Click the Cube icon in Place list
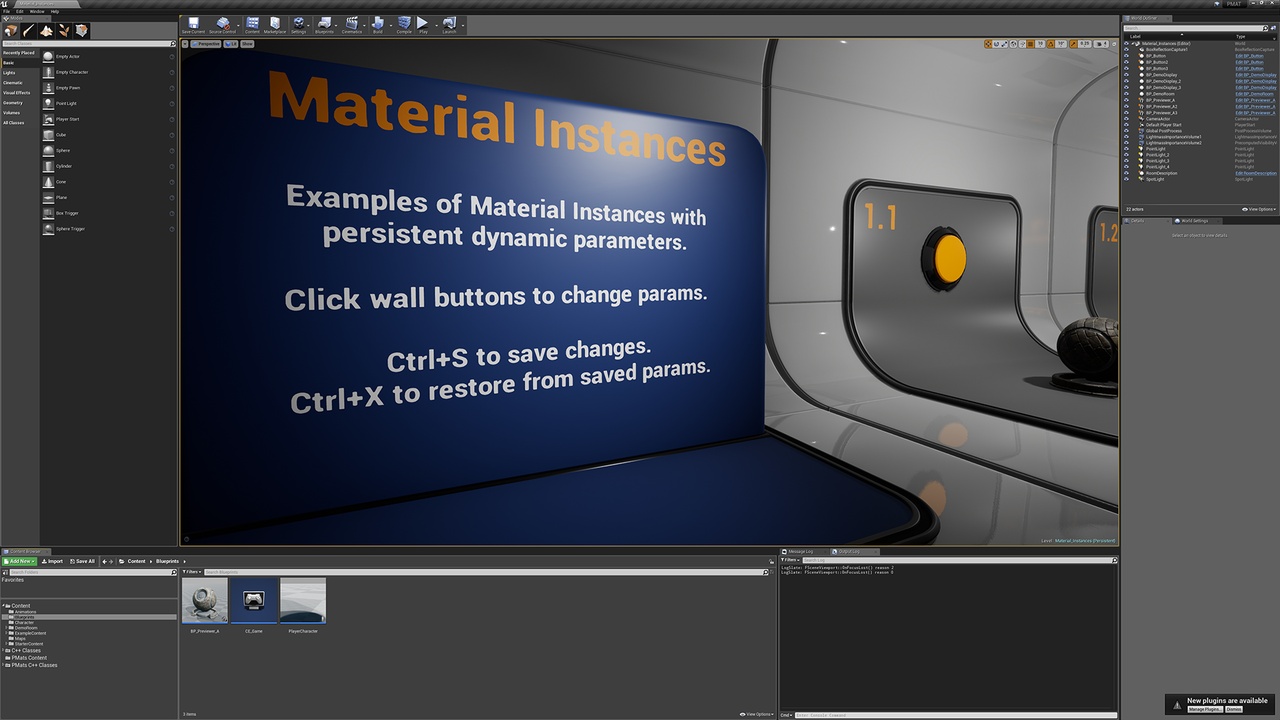This screenshot has height=720, width=1280. pos(48,135)
